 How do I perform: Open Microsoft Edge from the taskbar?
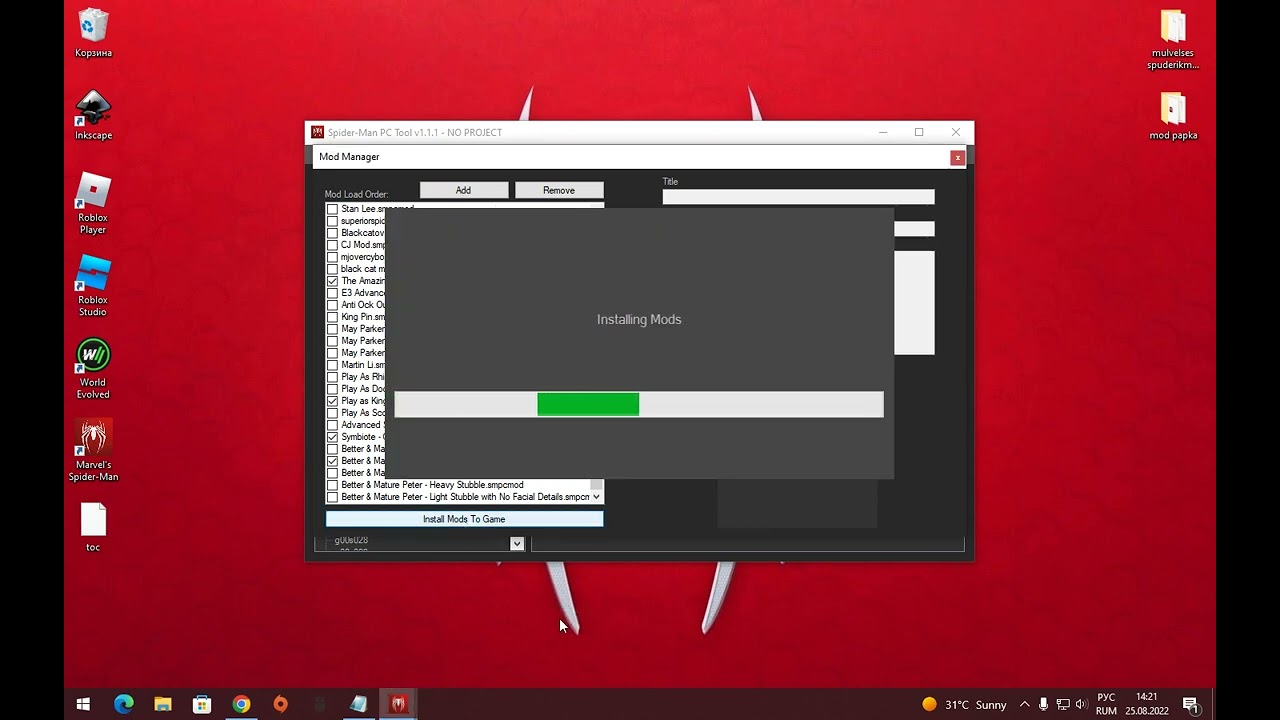tap(123, 704)
